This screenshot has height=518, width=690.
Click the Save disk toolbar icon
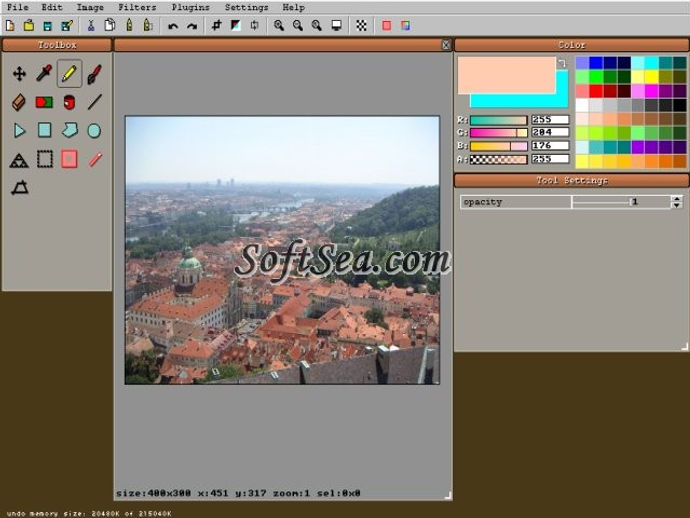click(48, 26)
